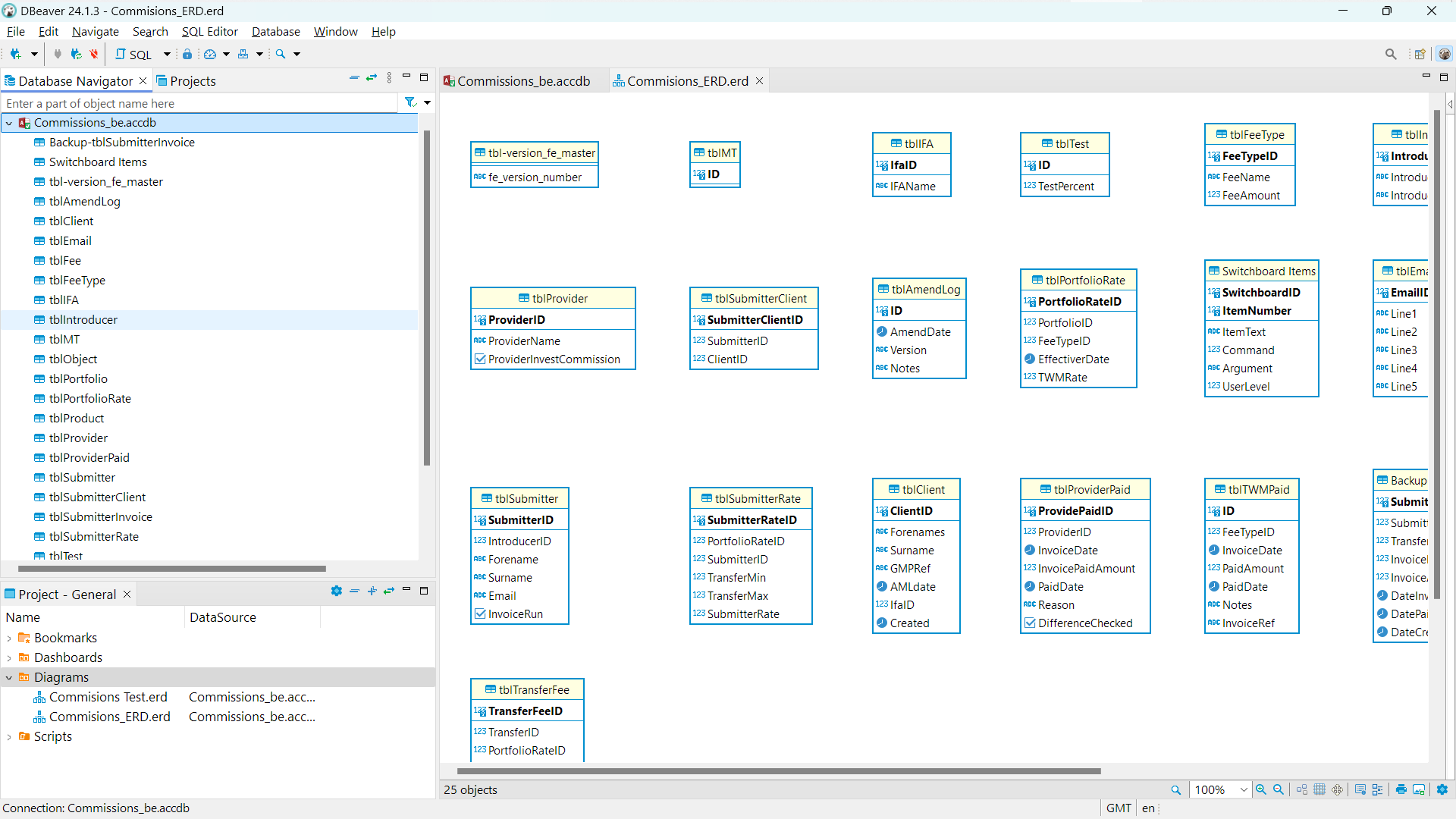Image resolution: width=1456 pixels, height=819 pixels.
Task: Toggle InvoiceRun checkbox in tblSubmitter
Action: pyautogui.click(x=480, y=614)
